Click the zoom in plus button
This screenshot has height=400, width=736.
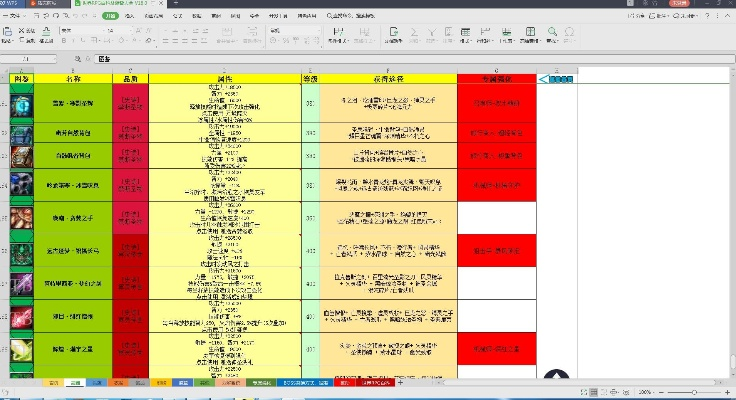728,392
